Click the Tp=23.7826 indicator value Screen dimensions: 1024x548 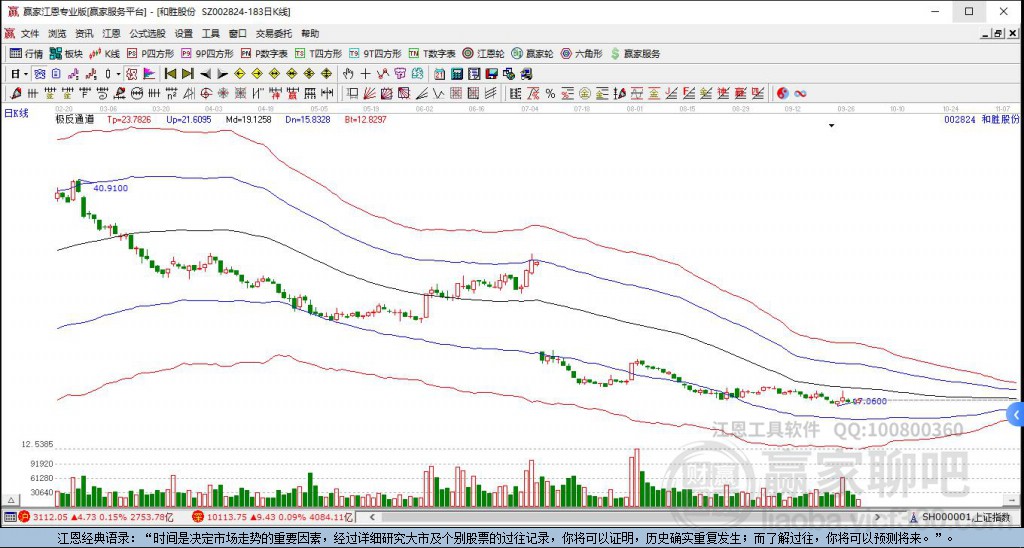(129, 120)
